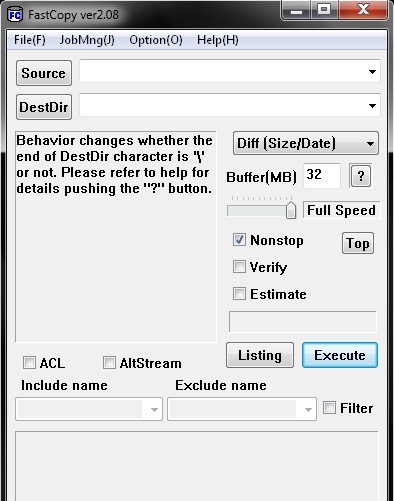
Task: Click the Source browse button
Action: pos(44,73)
